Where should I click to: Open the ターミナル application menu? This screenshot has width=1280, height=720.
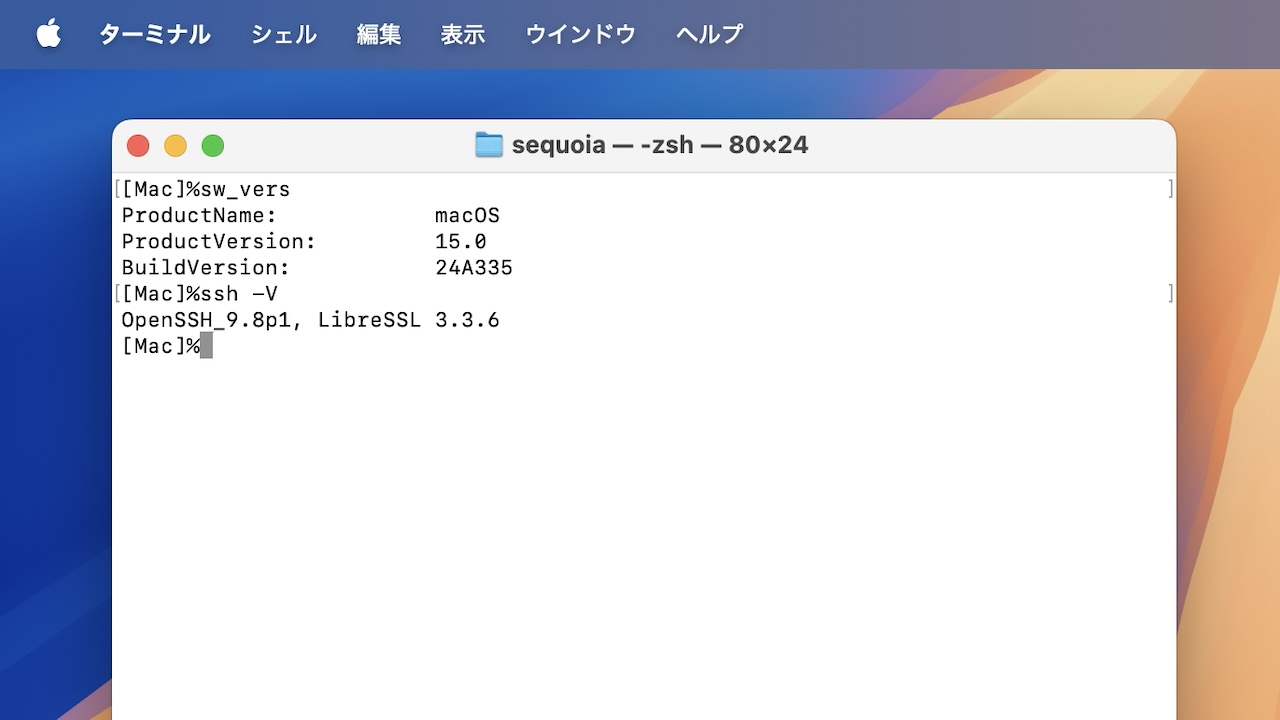click(x=155, y=34)
